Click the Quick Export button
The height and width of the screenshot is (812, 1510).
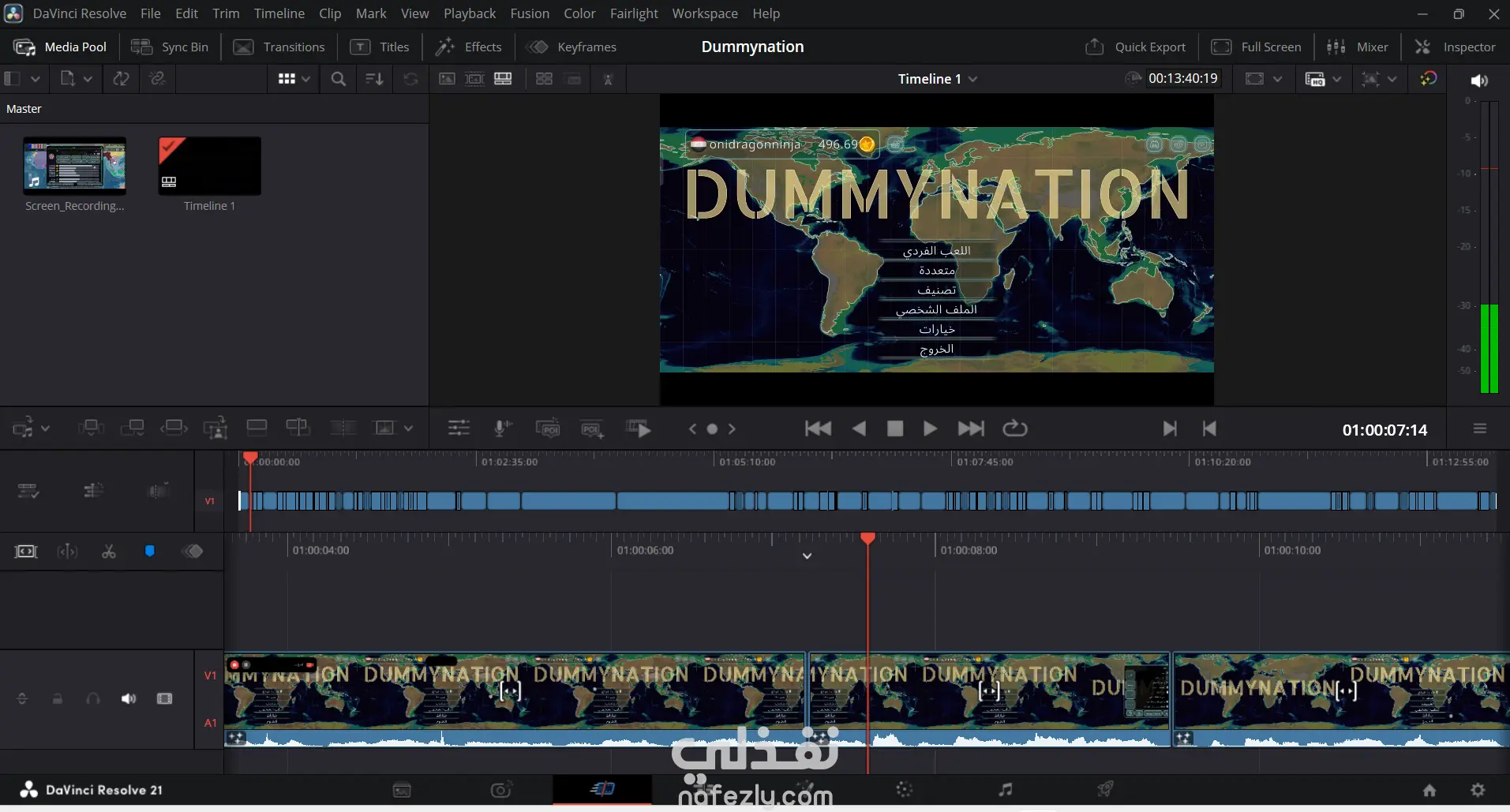click(1135, 47)
